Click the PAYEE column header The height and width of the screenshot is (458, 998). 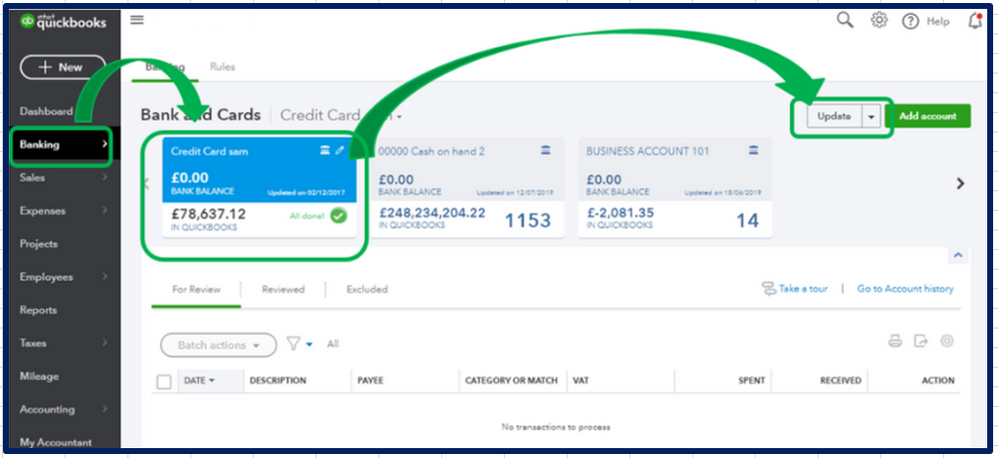(x=370, y=380)
